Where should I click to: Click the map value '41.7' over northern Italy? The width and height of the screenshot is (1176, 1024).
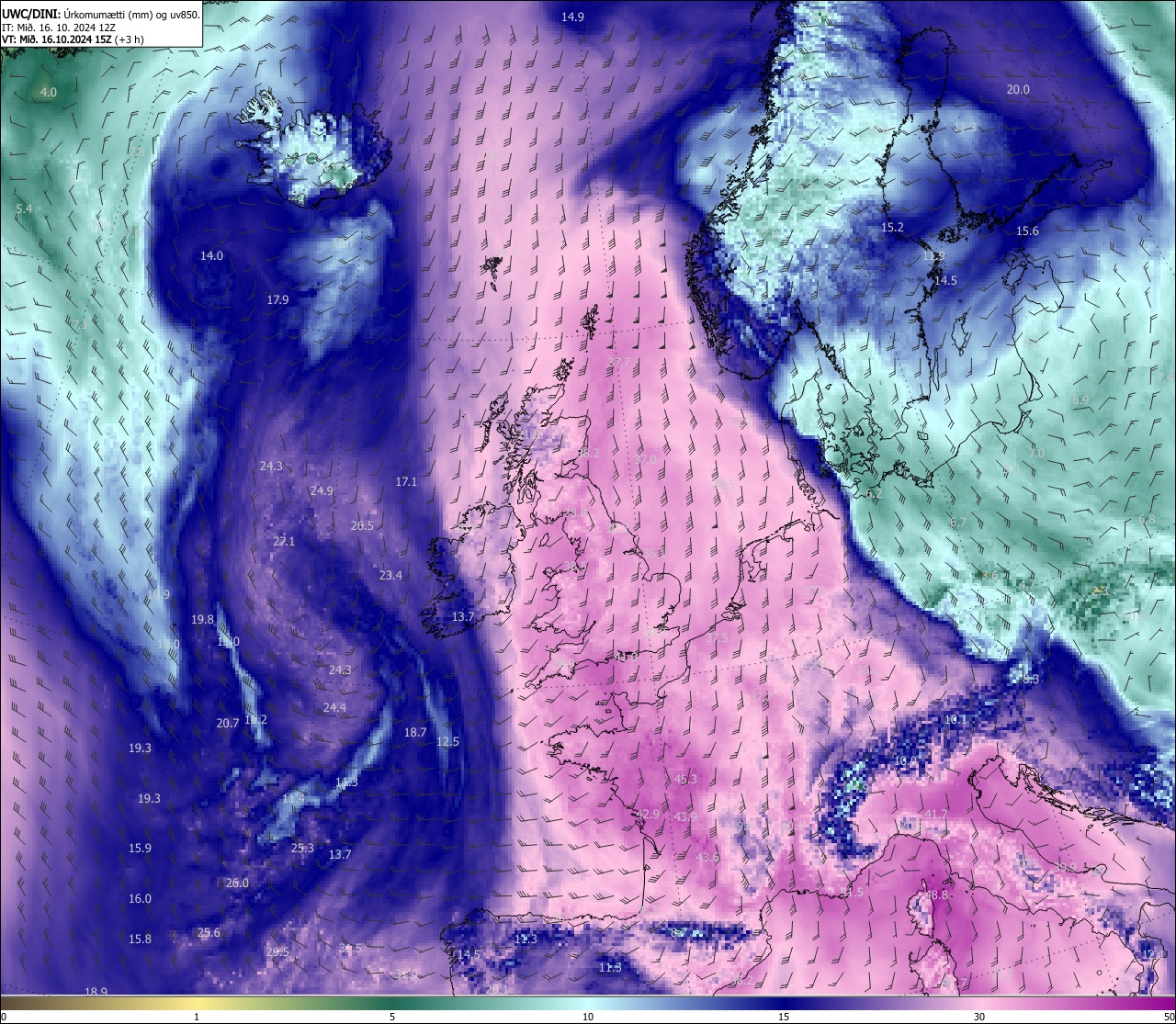point(935,814)
